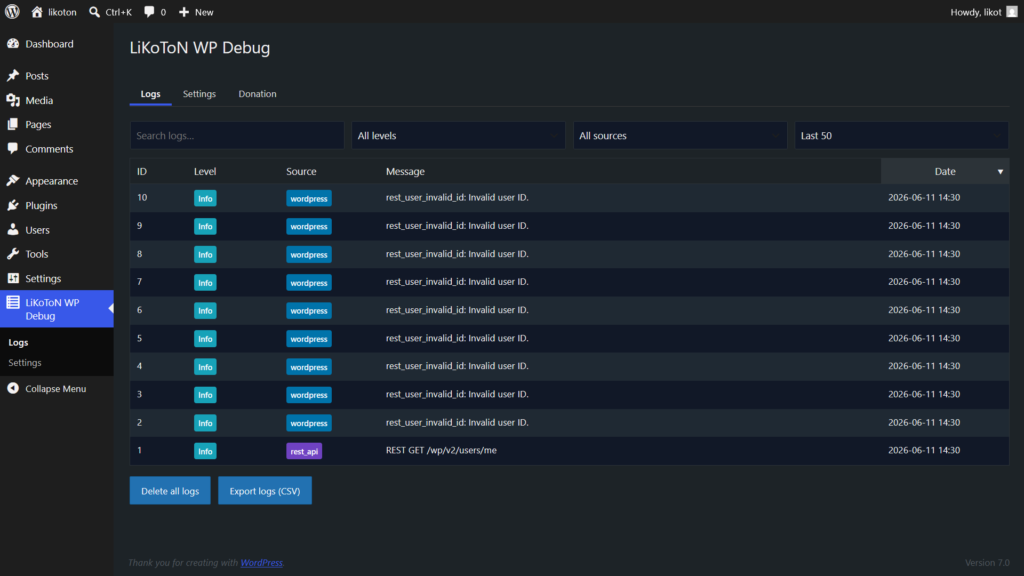Open the likoton home site icon
1024x576 pixels.
click(37, 12)
